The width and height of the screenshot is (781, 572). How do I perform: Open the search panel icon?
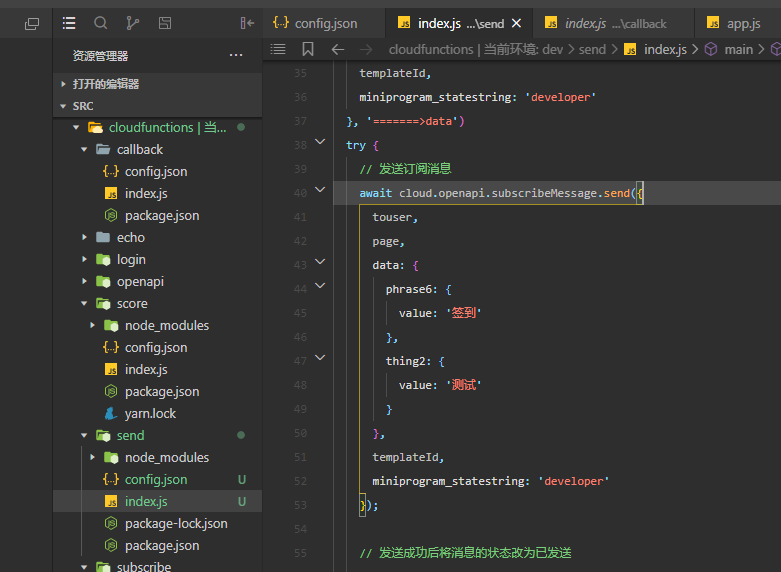(x=101, y=23)
